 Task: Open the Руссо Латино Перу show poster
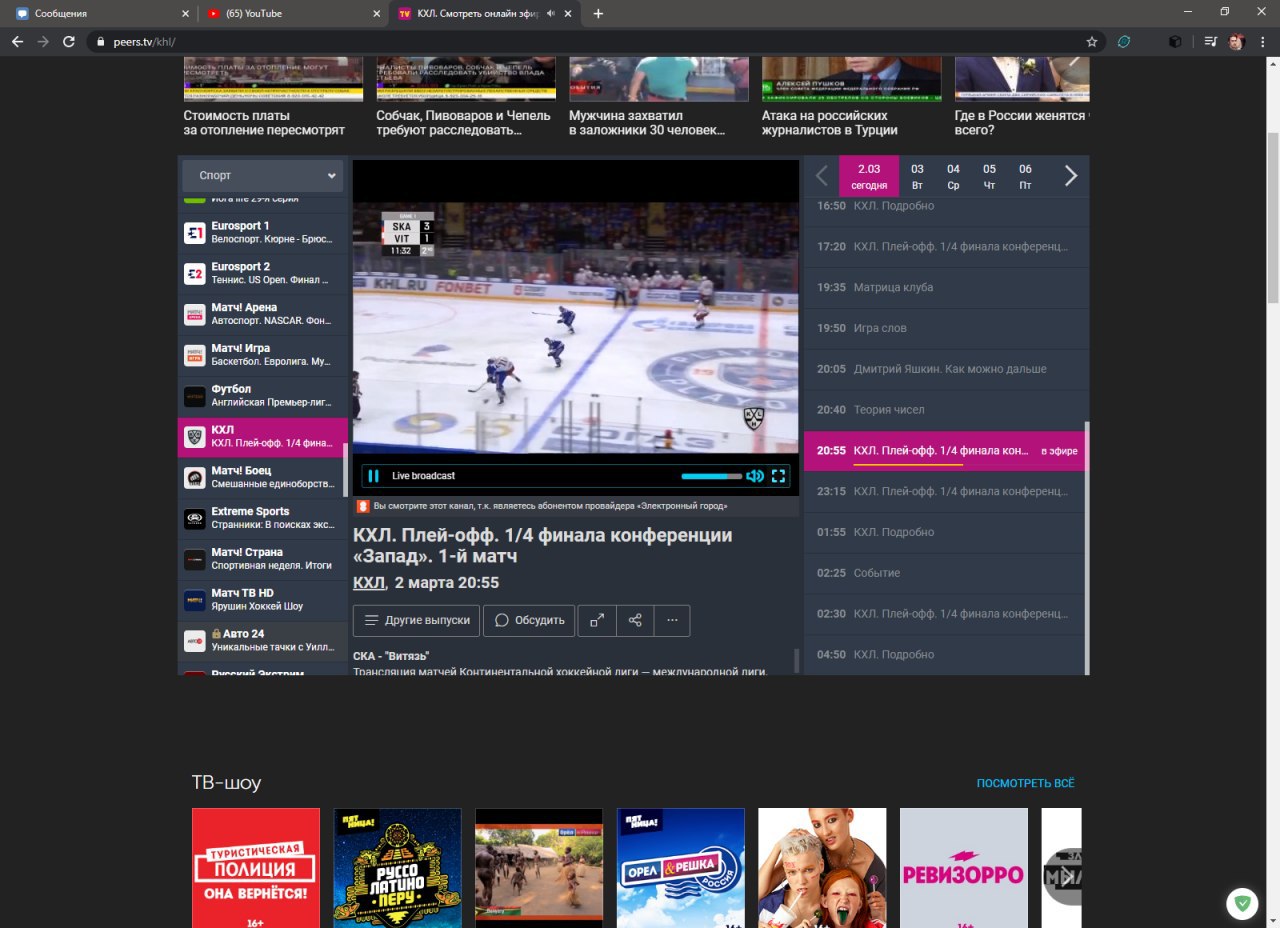tap(398, 868)
